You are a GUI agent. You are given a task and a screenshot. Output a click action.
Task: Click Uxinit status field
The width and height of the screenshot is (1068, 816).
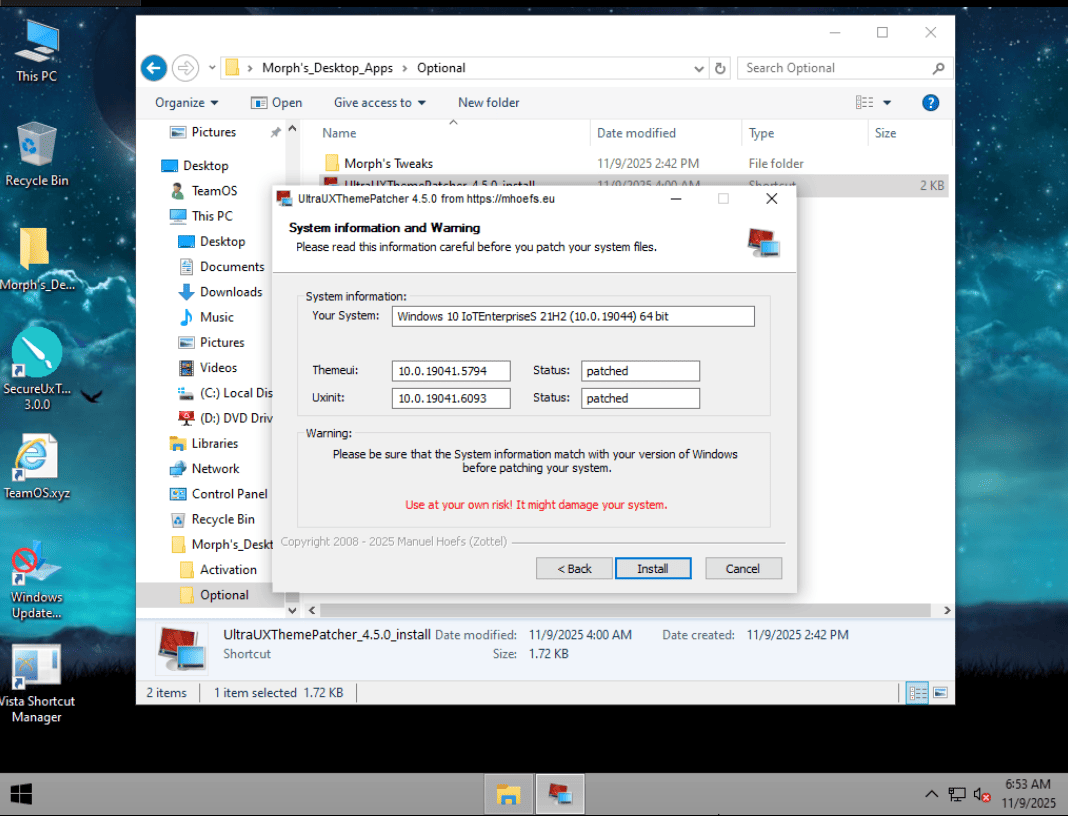coord(640,398)
